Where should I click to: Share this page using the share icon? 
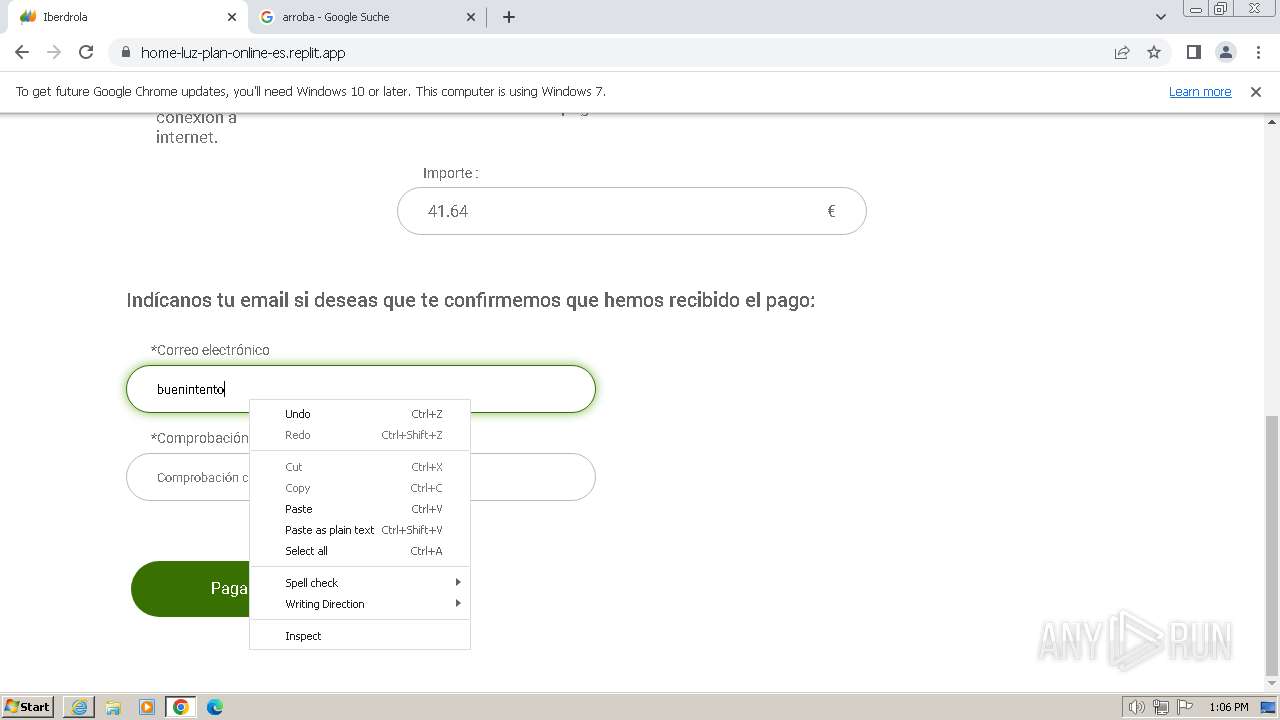pos(1122,52)
